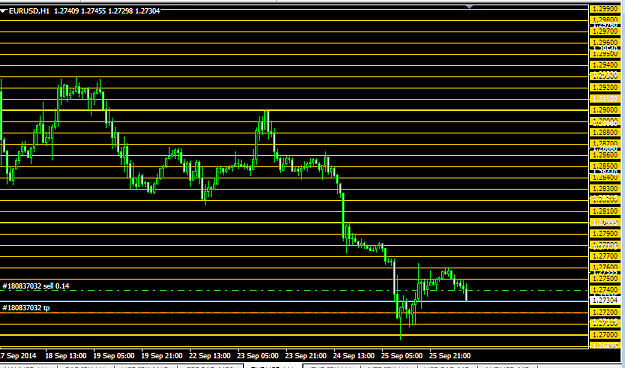The image size is (625, 368).
Task: Click the 1.29600 price scale label
Action: [x=605, y=42]
